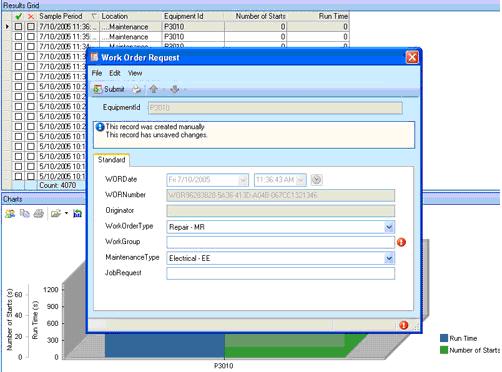Click the Maintenance location cell in the 11:35 row

click(x=131, y=37)
